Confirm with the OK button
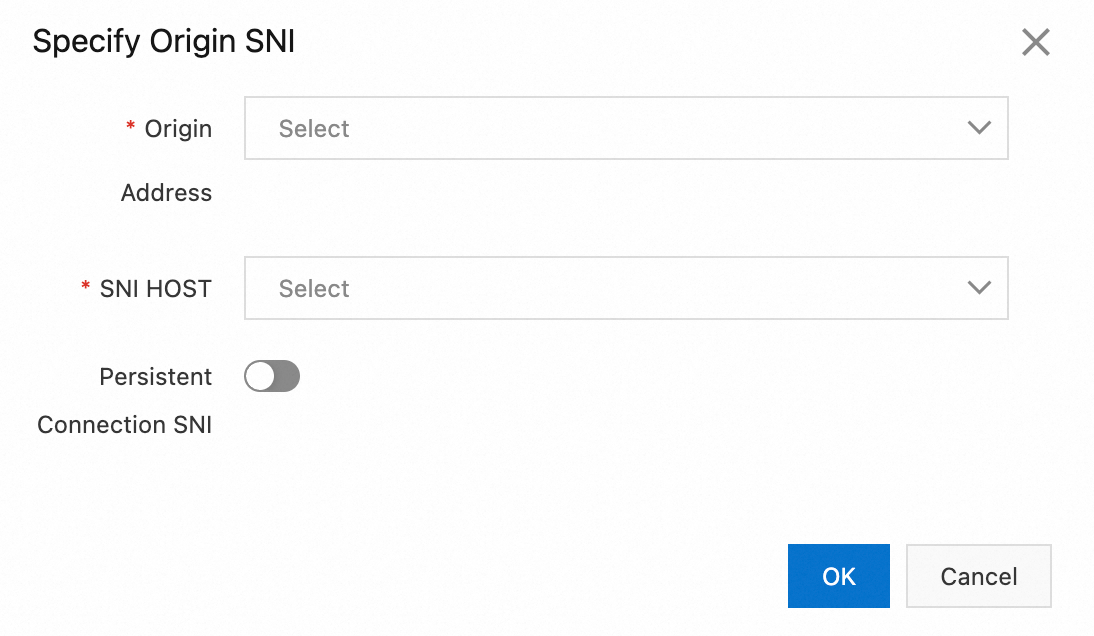 click(x=838, y=576)
